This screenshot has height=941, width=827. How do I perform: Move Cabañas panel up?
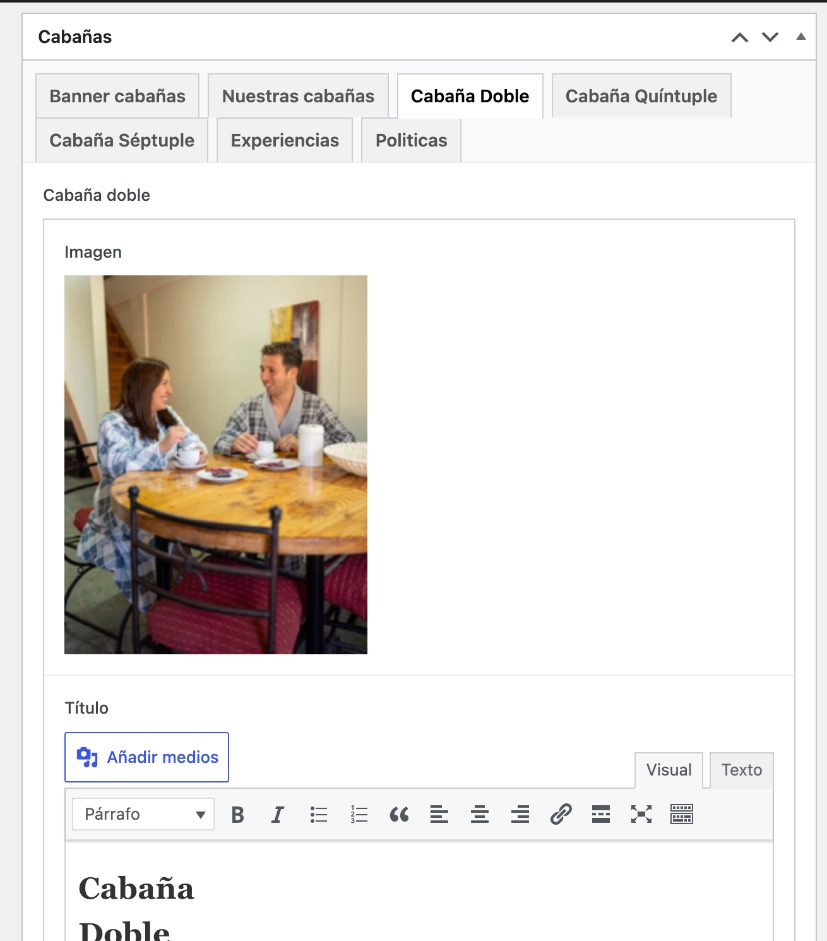pyautogui.click(x=740, y=37)
